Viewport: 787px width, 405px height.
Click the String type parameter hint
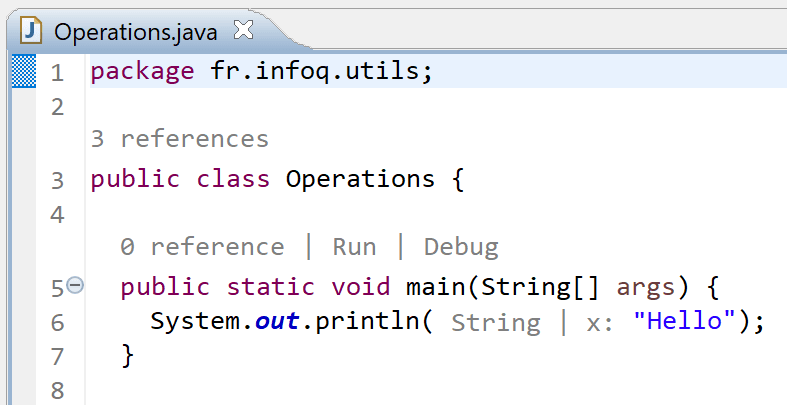click(496, 323)
